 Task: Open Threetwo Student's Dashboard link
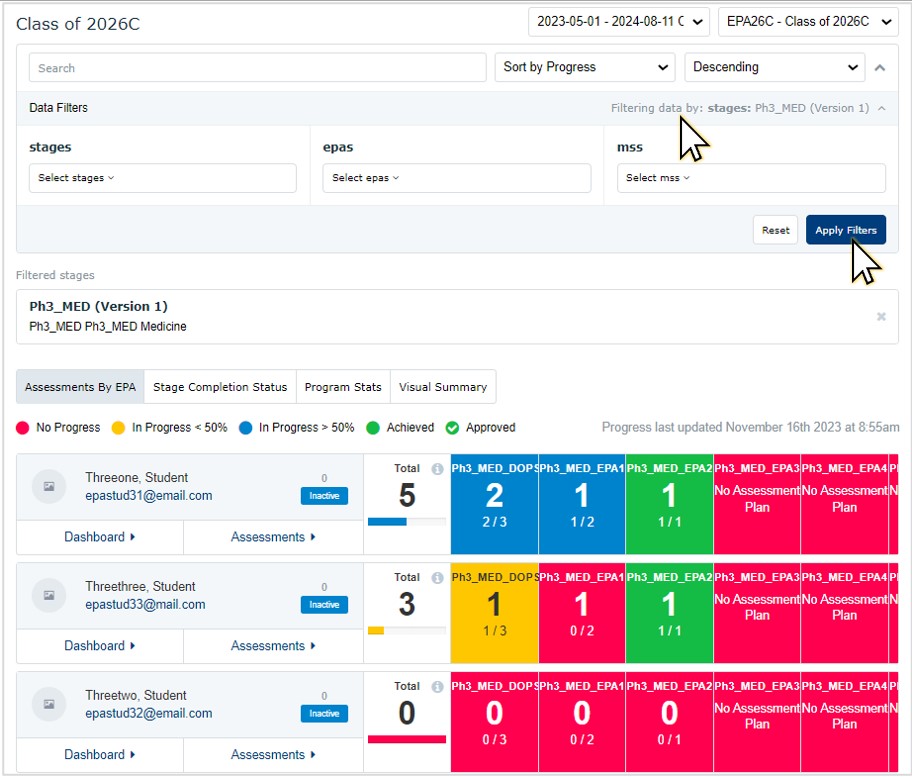tap(99, 754)
